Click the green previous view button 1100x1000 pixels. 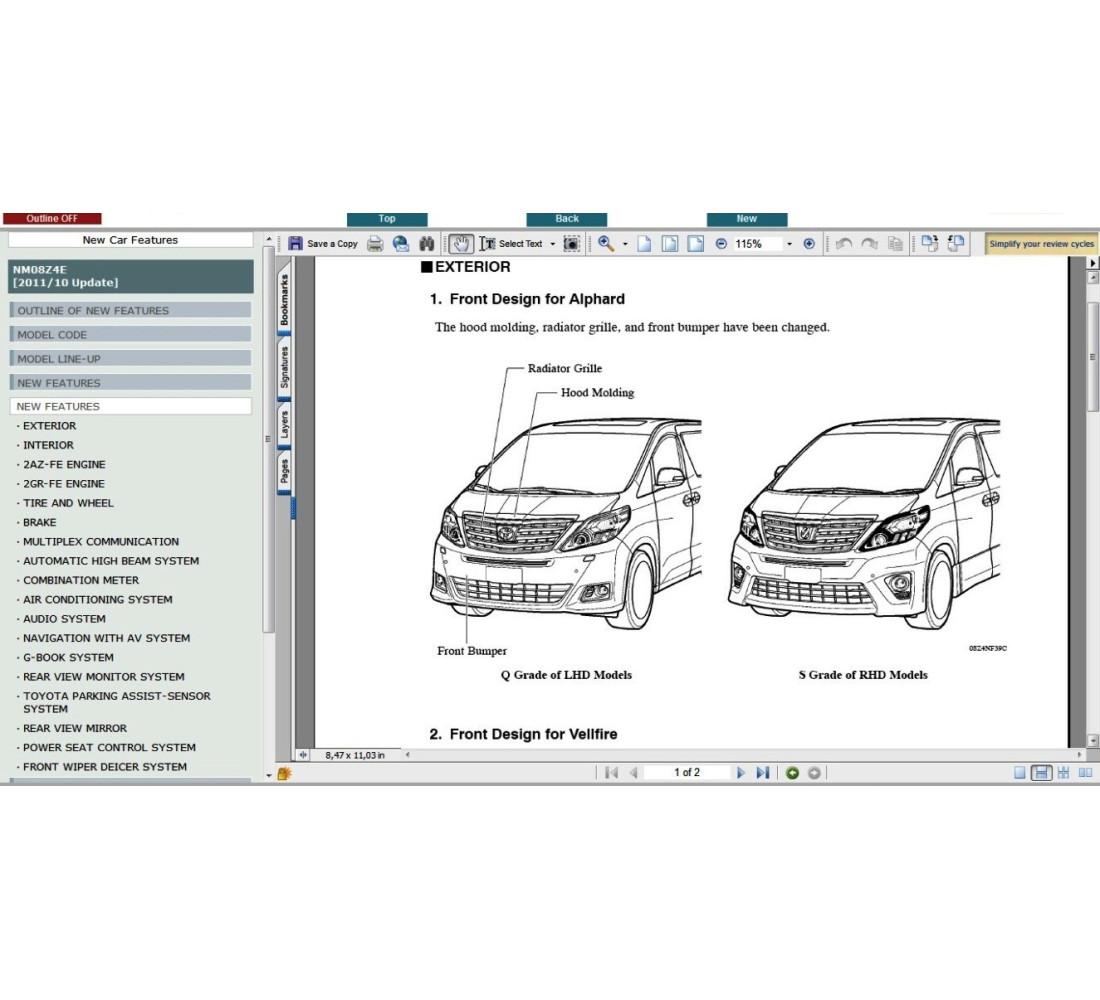pos(793,773)
